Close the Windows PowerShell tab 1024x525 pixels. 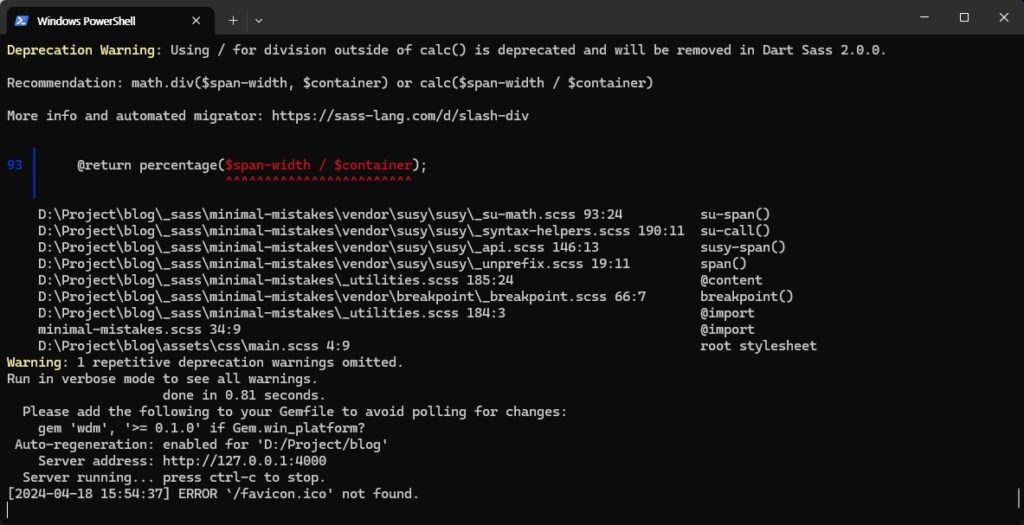pos(196,20)
